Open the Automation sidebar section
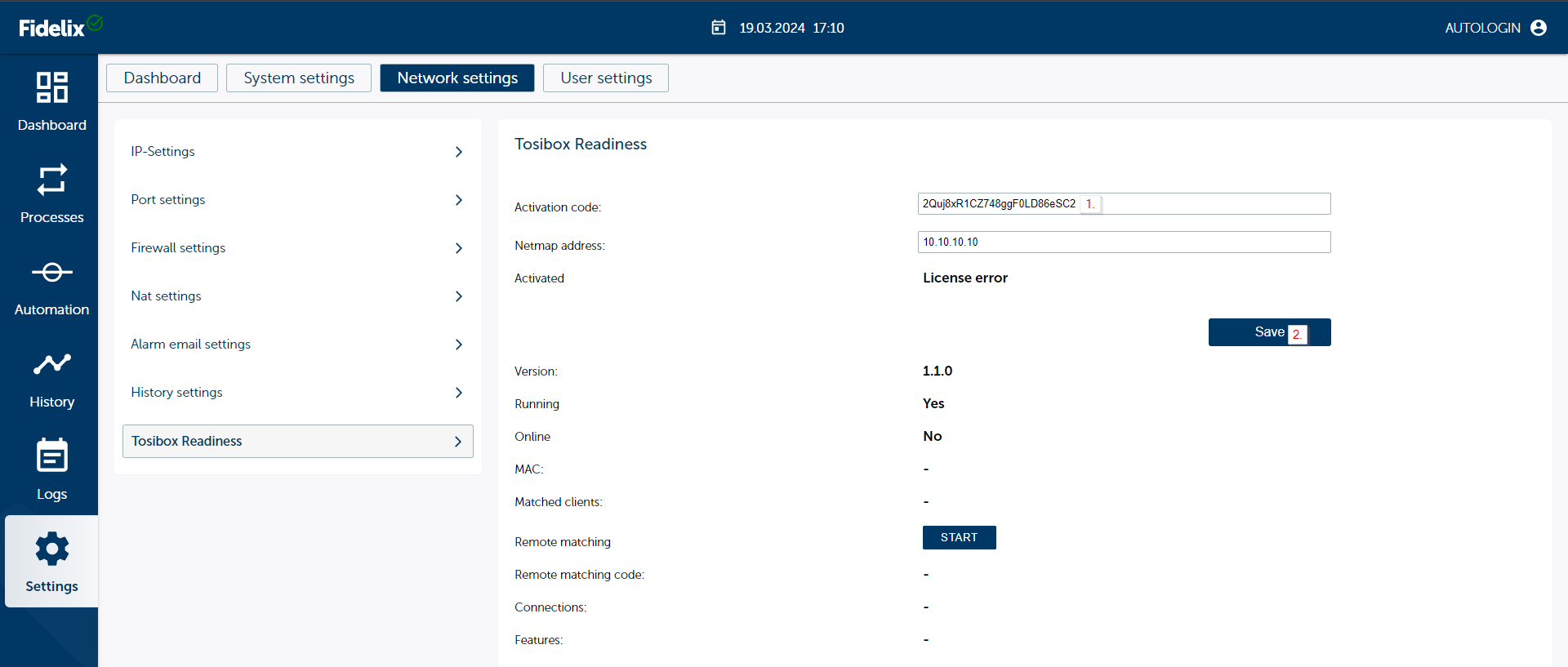Image resolution: width=1568 pixels, height=667 pixels. click(x=51, y=286)
